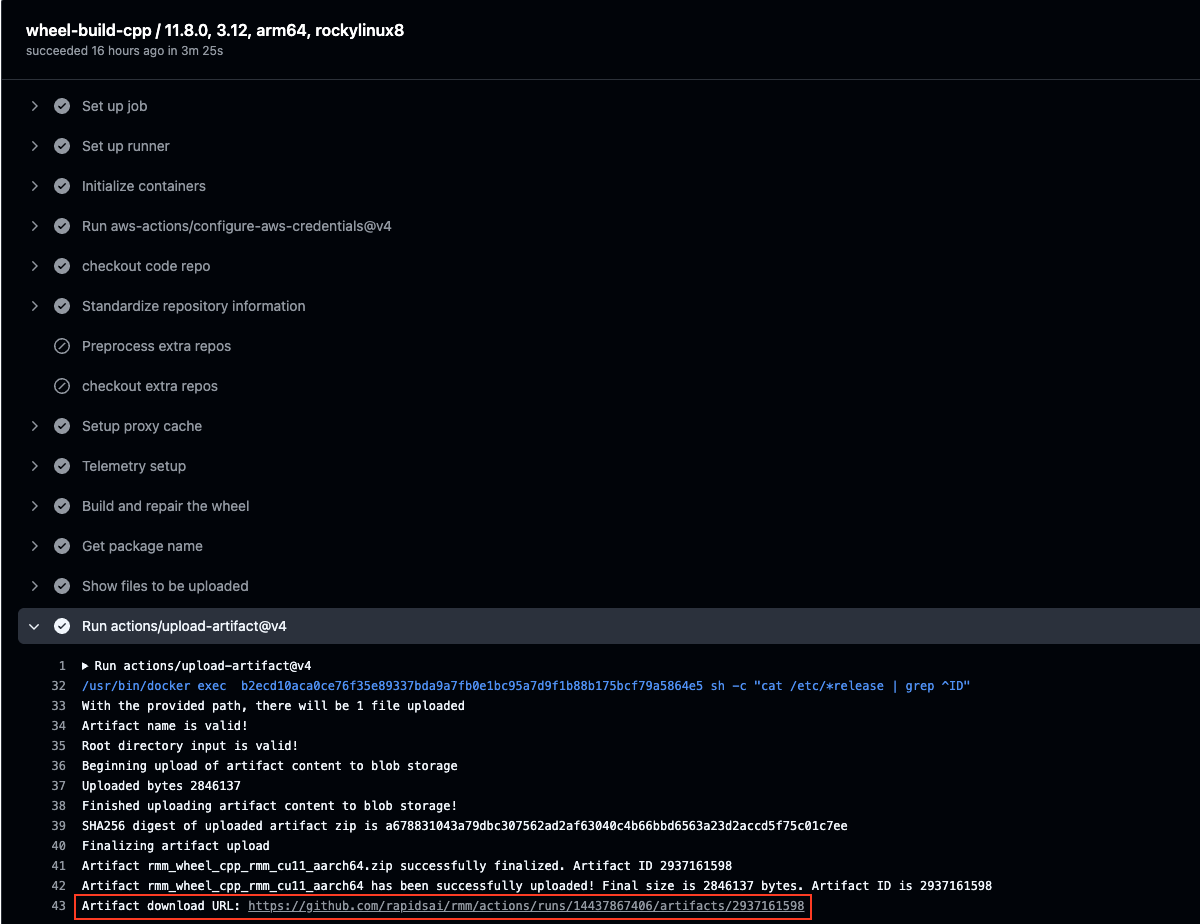Open the artifact download URL link

click(x=526, y=906)
